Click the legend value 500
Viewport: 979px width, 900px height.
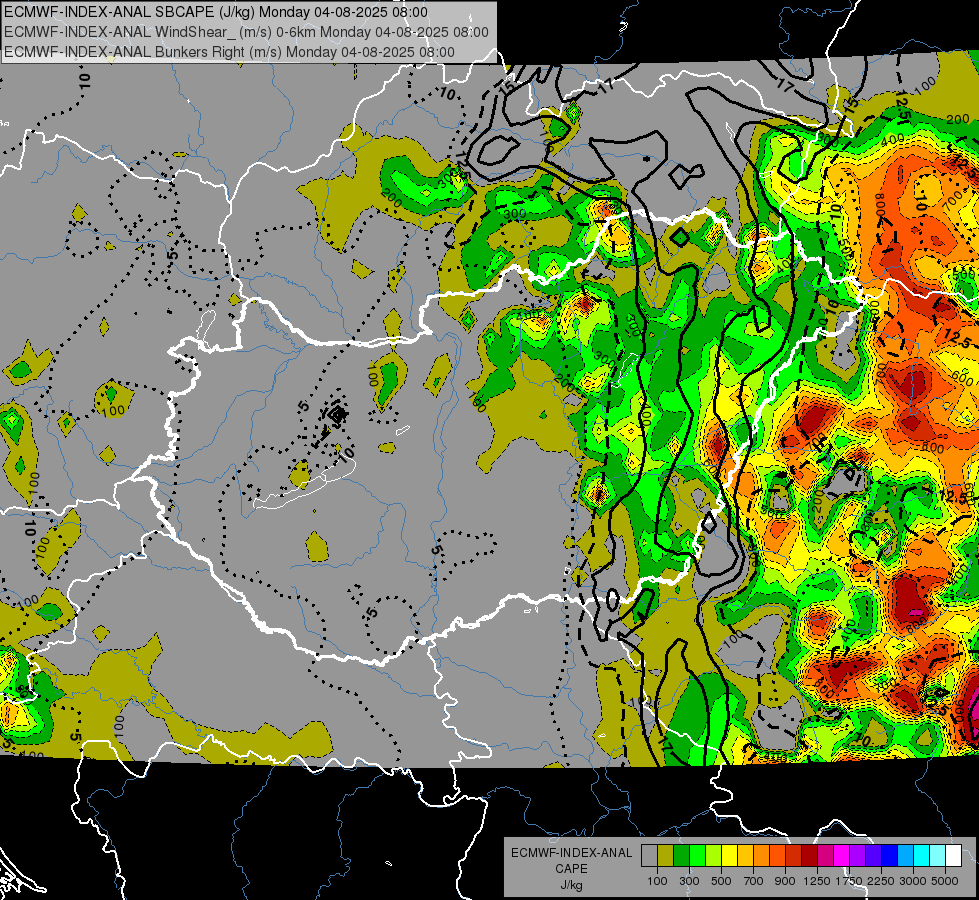(x=721, y=881)
